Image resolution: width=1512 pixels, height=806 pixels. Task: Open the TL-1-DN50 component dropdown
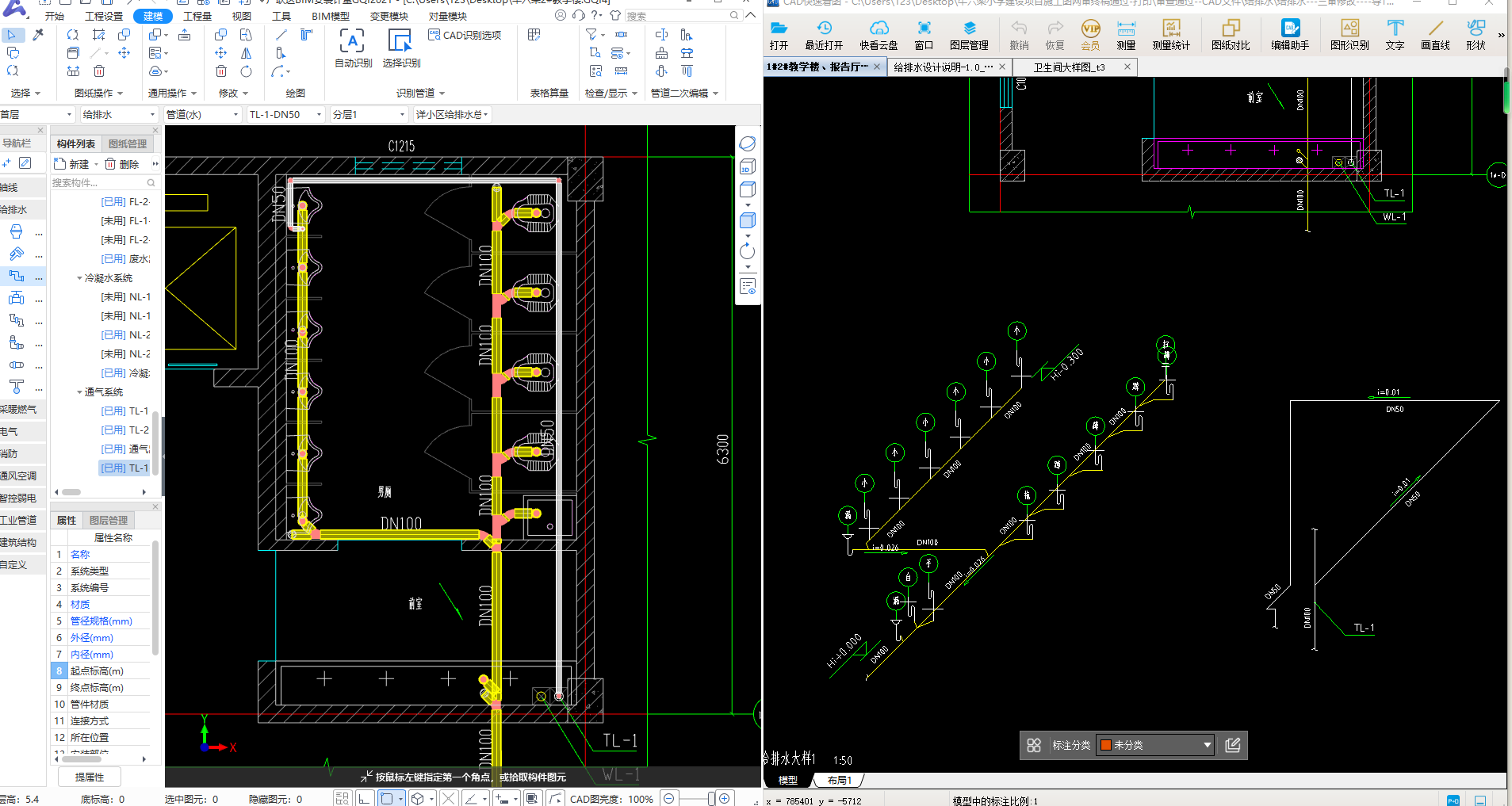point(285,114)
